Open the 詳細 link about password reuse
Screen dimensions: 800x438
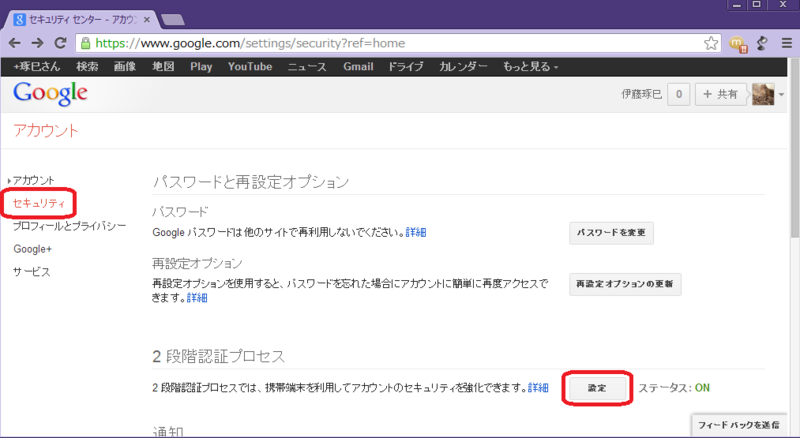[416, 233]
